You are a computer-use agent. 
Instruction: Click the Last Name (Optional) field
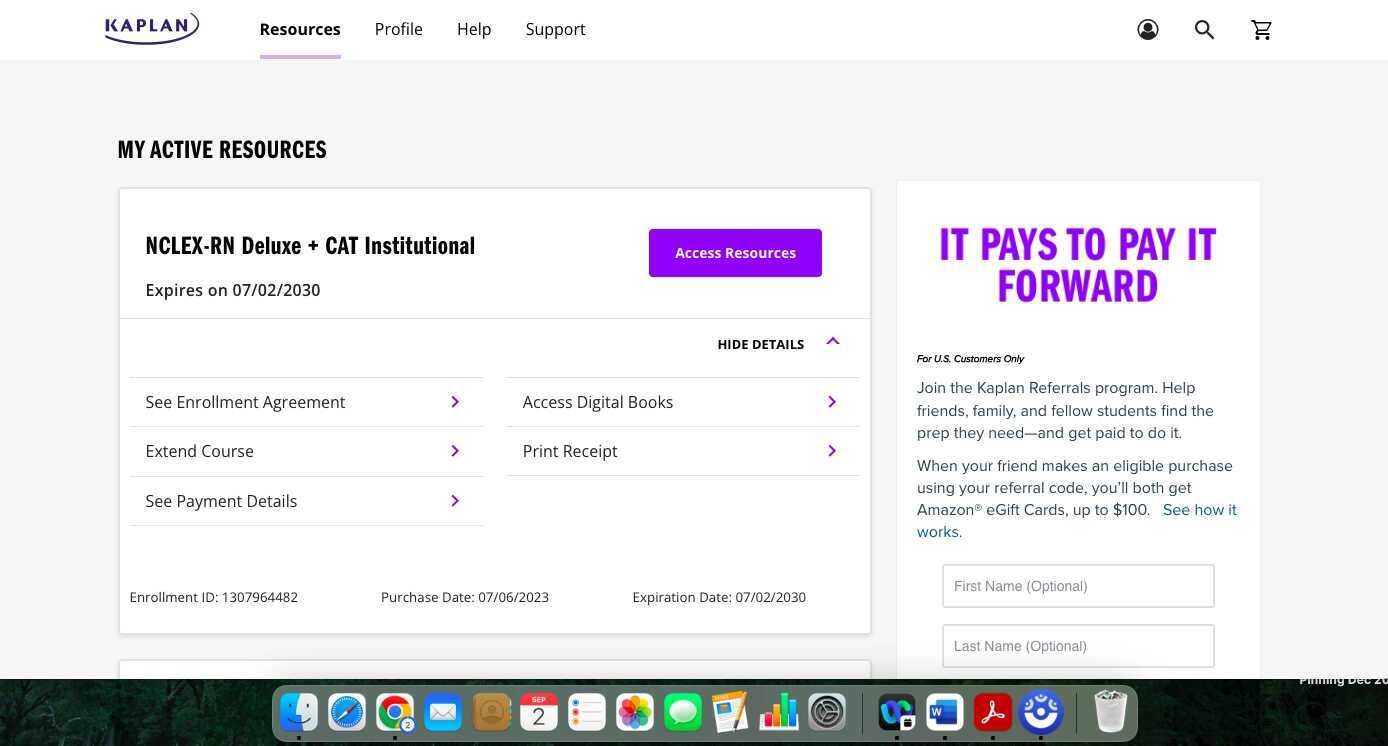click(1077, 646)
